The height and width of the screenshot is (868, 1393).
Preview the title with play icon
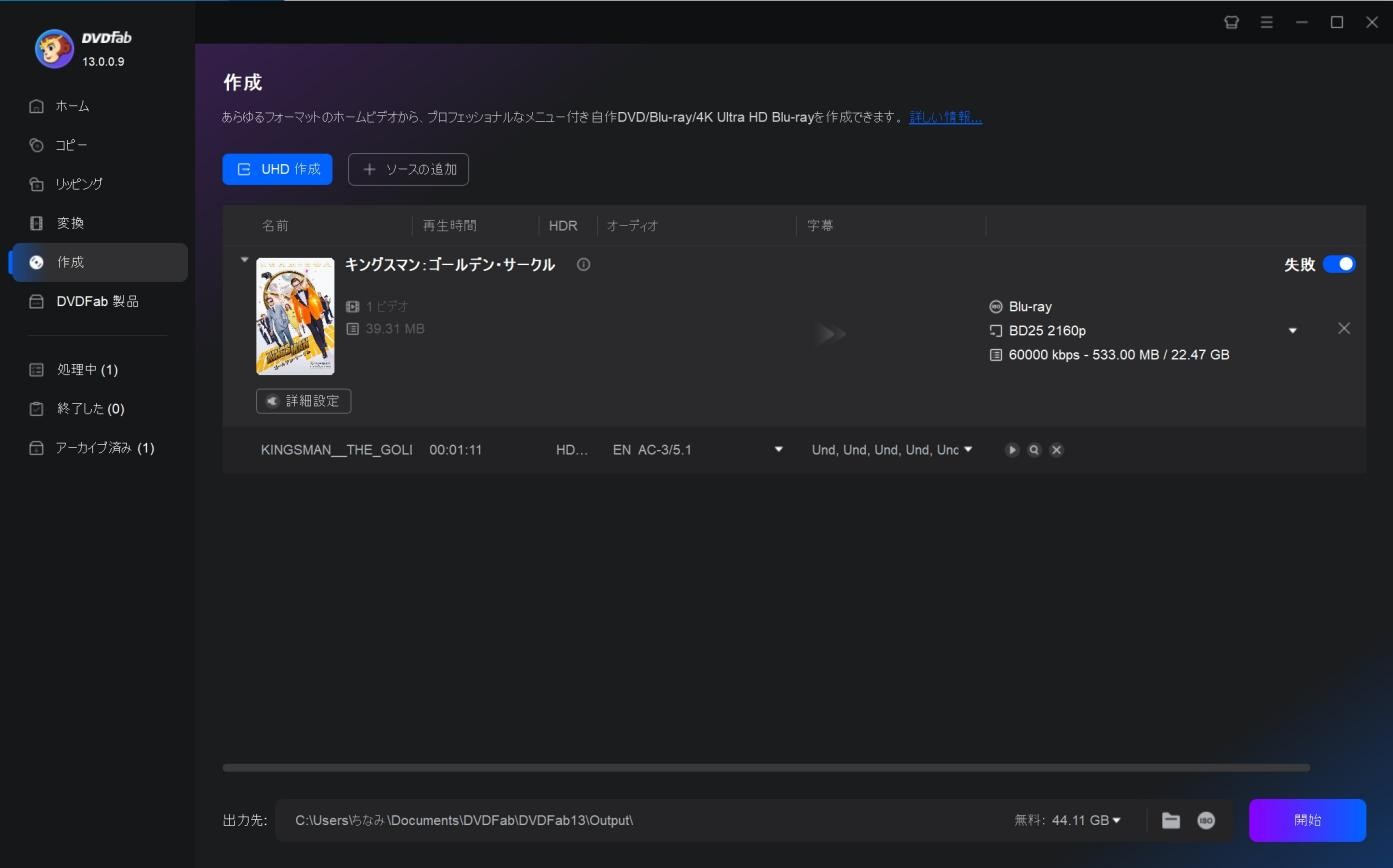tap(1012, 450)
